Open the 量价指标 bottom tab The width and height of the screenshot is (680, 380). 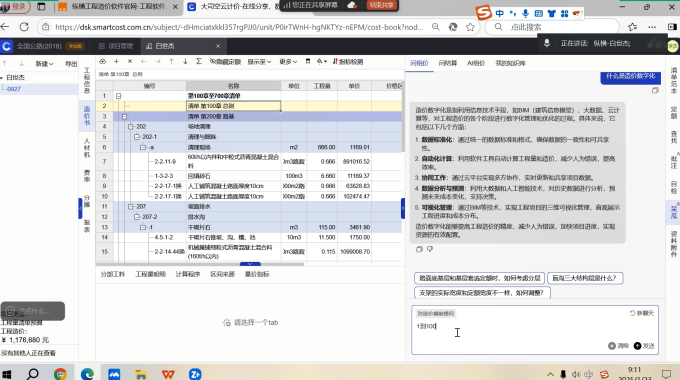[257, 274]
